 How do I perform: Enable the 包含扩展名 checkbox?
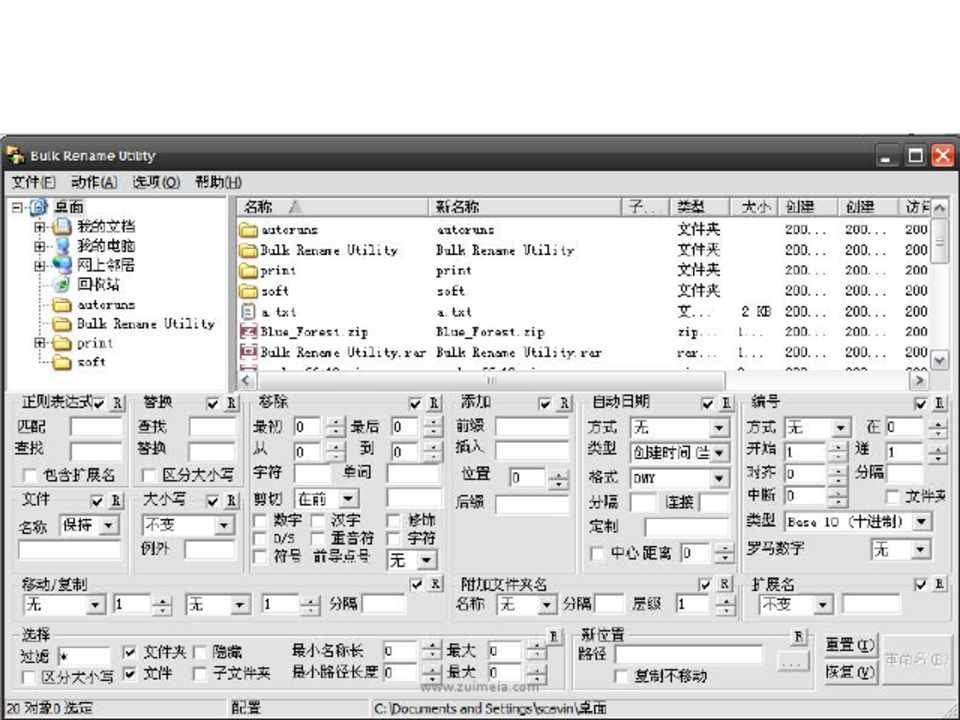pyautogui.click(x=30, y=476)
